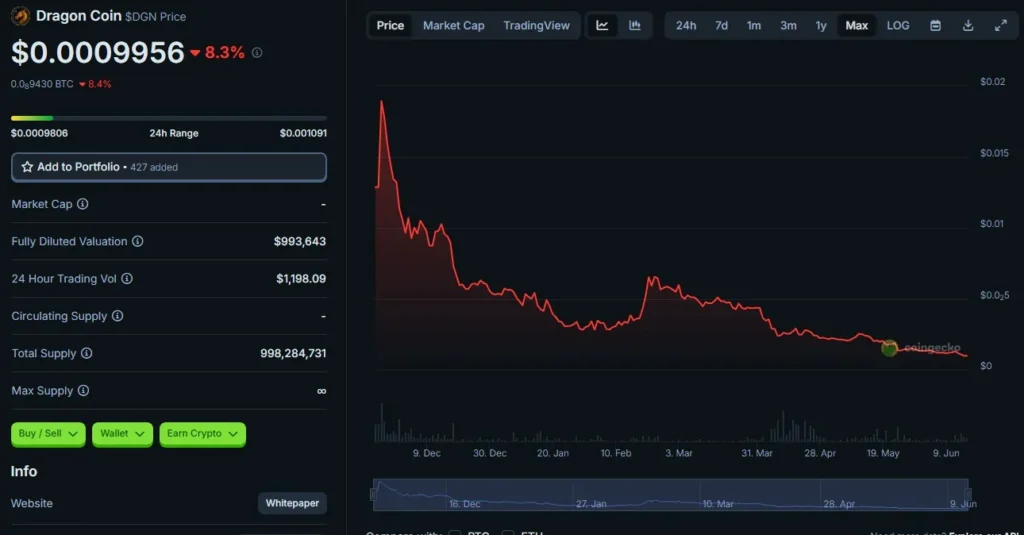Click the CoinGecko marker on the chart
The image size is (1024, 535).
pos(889,348)
